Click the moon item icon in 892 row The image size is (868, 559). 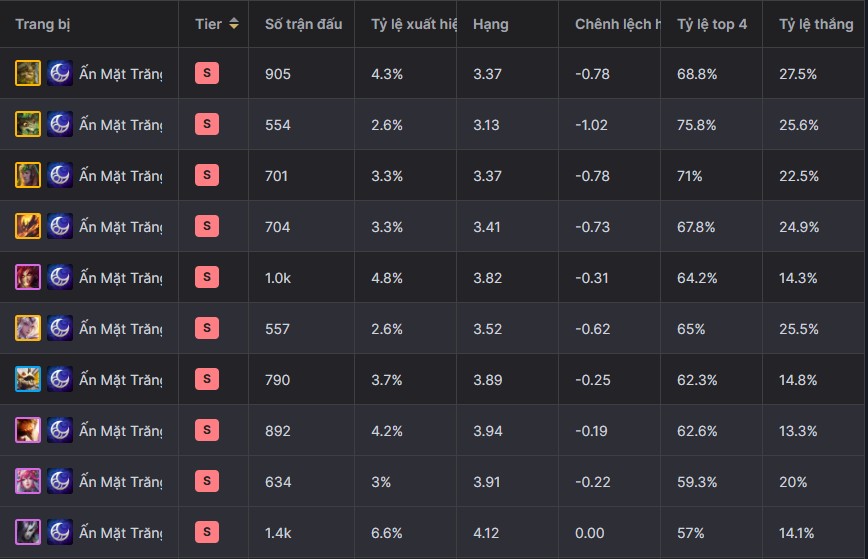click(60, 431)
